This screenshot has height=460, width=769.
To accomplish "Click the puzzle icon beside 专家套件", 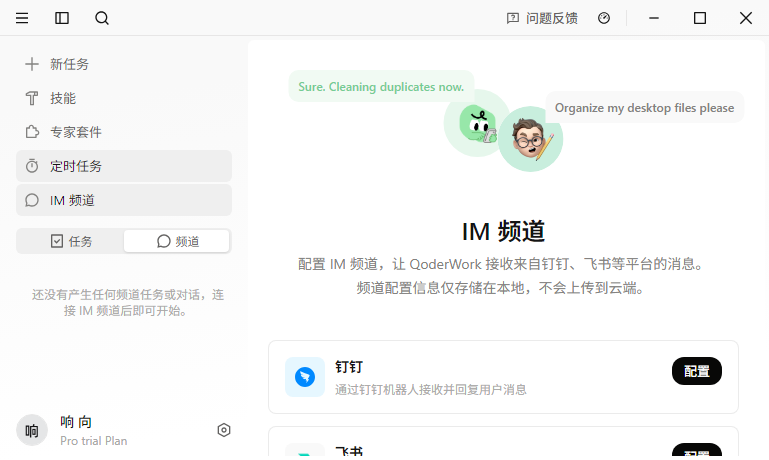I will point(32,132).
